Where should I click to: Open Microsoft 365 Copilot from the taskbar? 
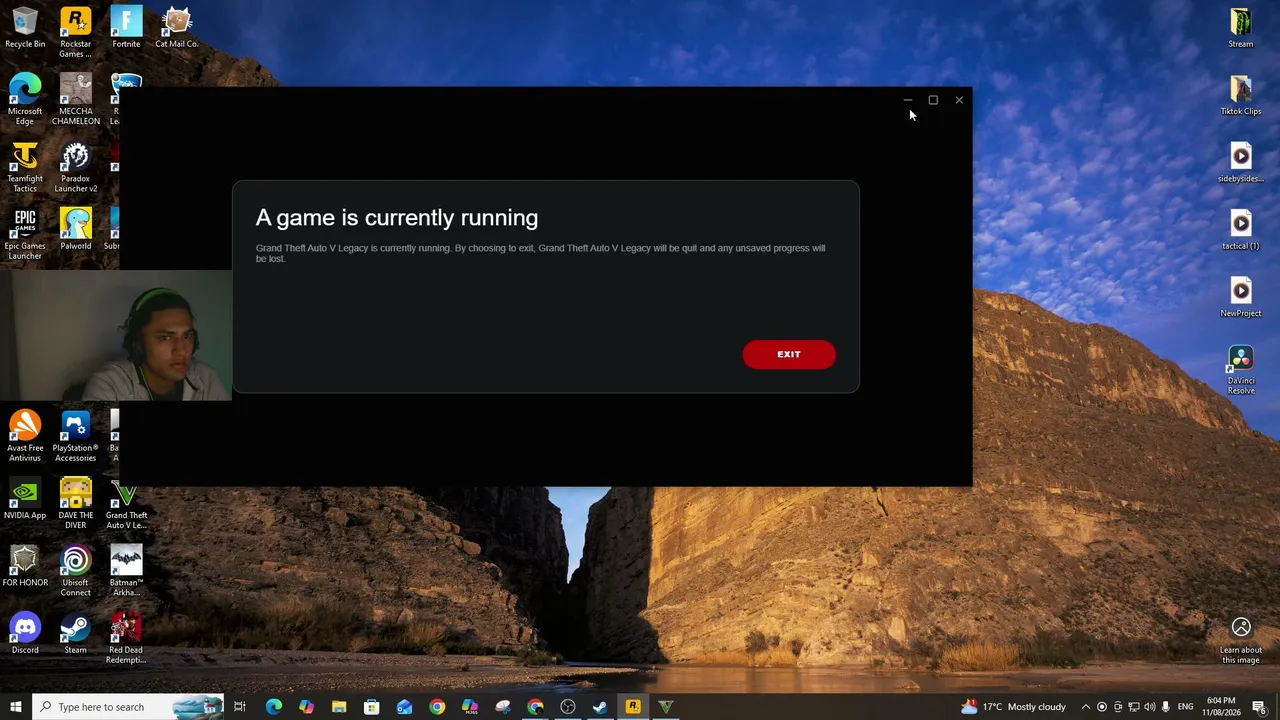(x=470, y=707)
